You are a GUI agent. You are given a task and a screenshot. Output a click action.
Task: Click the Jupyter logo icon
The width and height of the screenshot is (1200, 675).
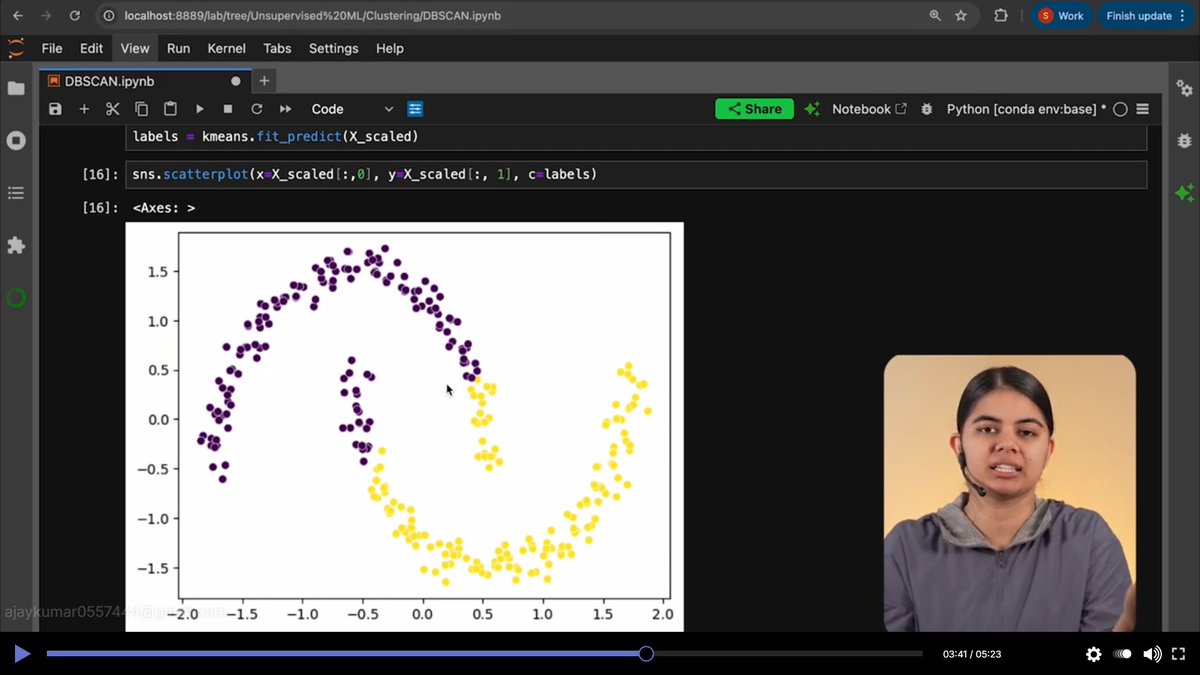pyautogui.click(x=16, y=48)
